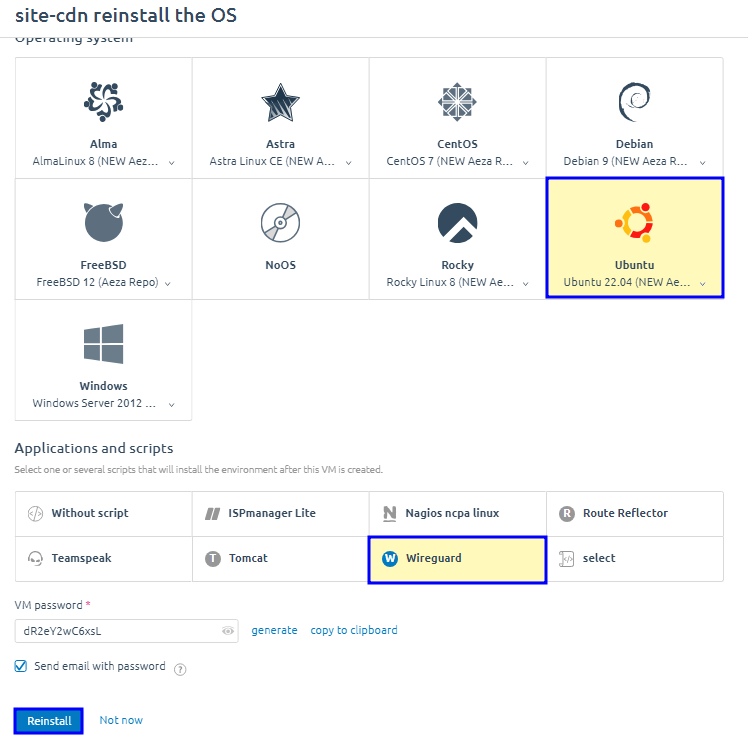Open the Debian 9 version dropdown

click(703, 162)
